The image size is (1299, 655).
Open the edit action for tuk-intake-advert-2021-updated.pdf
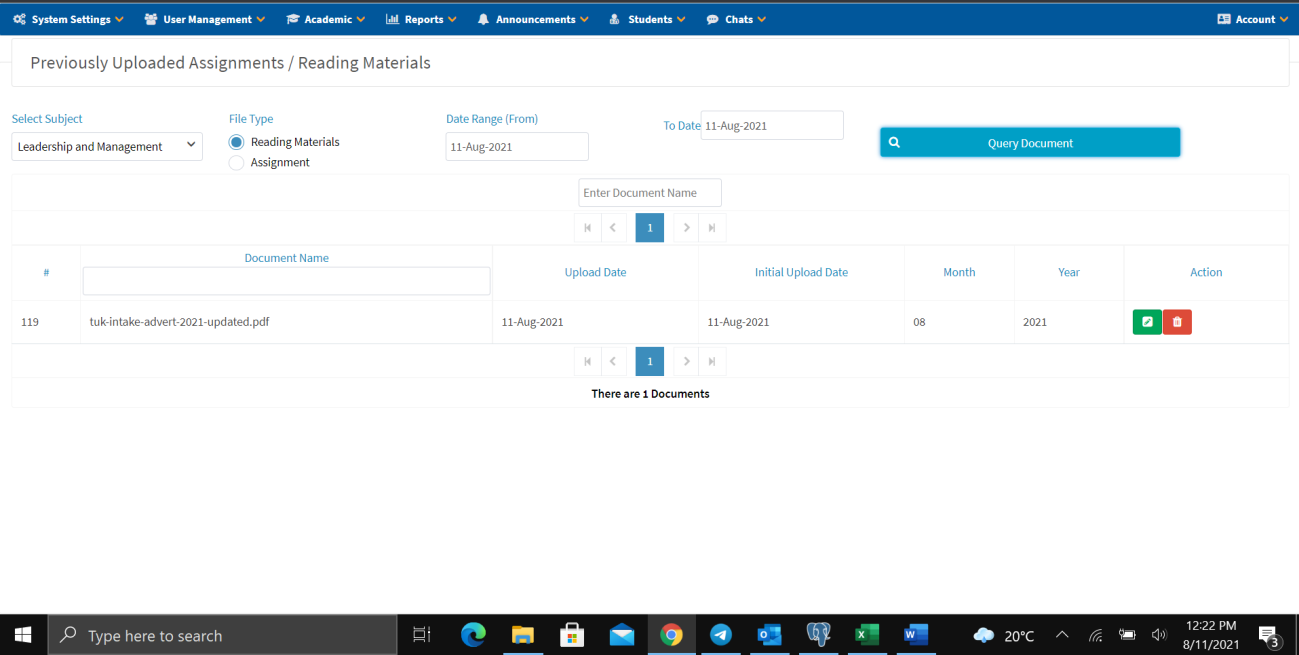pyautogui.click(x=1147, y=322)
